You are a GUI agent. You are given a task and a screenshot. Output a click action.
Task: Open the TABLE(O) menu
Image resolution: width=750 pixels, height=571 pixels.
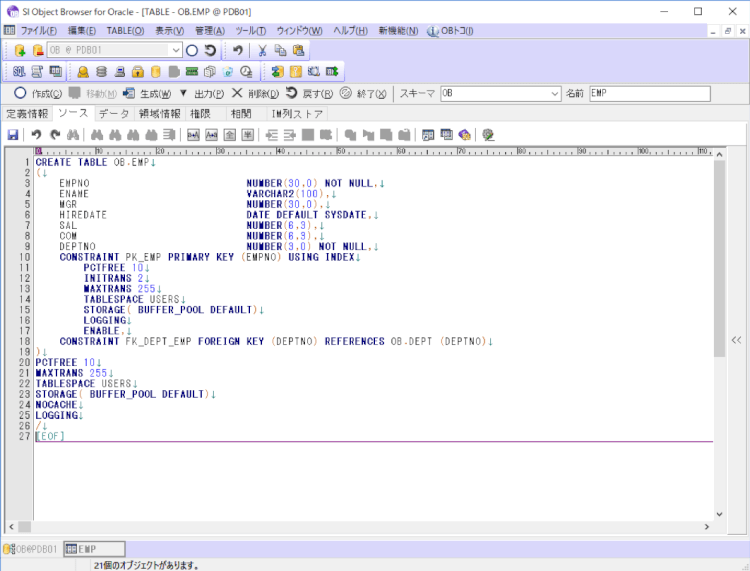tap(125, 31)
